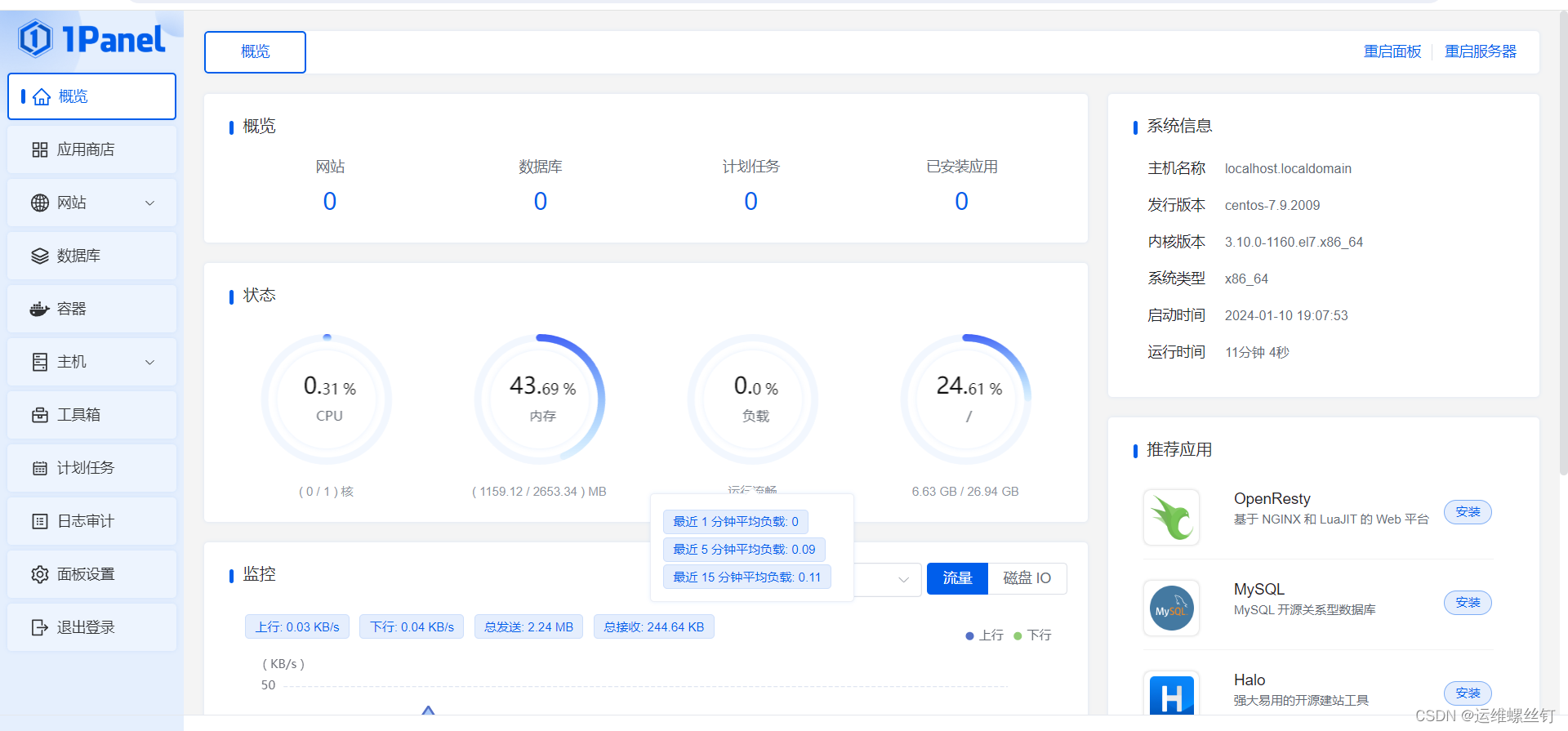This screenshot has height=731, width=1568.
Task: Switch monitor to 流量 tab
Action: [x=957, y=578]
